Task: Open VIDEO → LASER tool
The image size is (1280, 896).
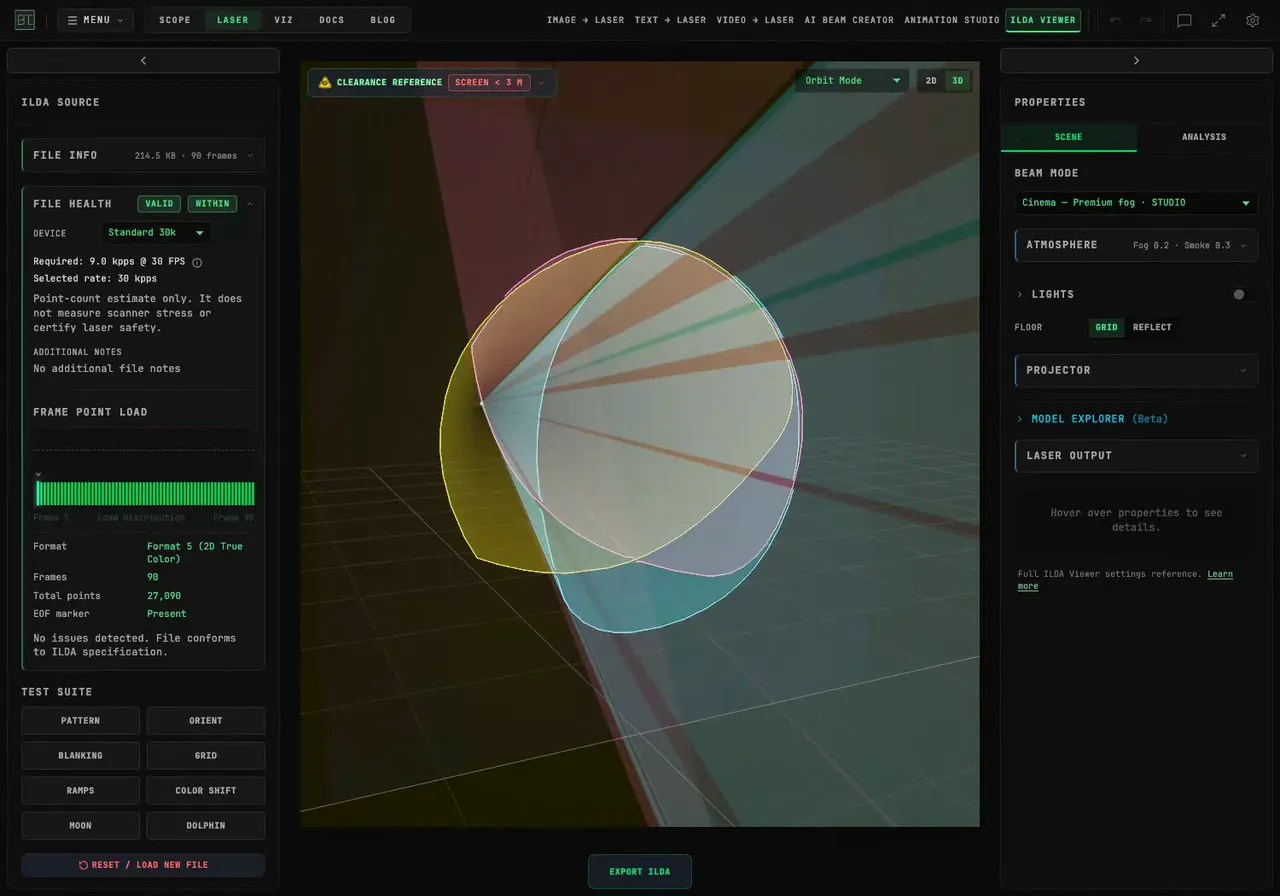Action: (755, 20)
